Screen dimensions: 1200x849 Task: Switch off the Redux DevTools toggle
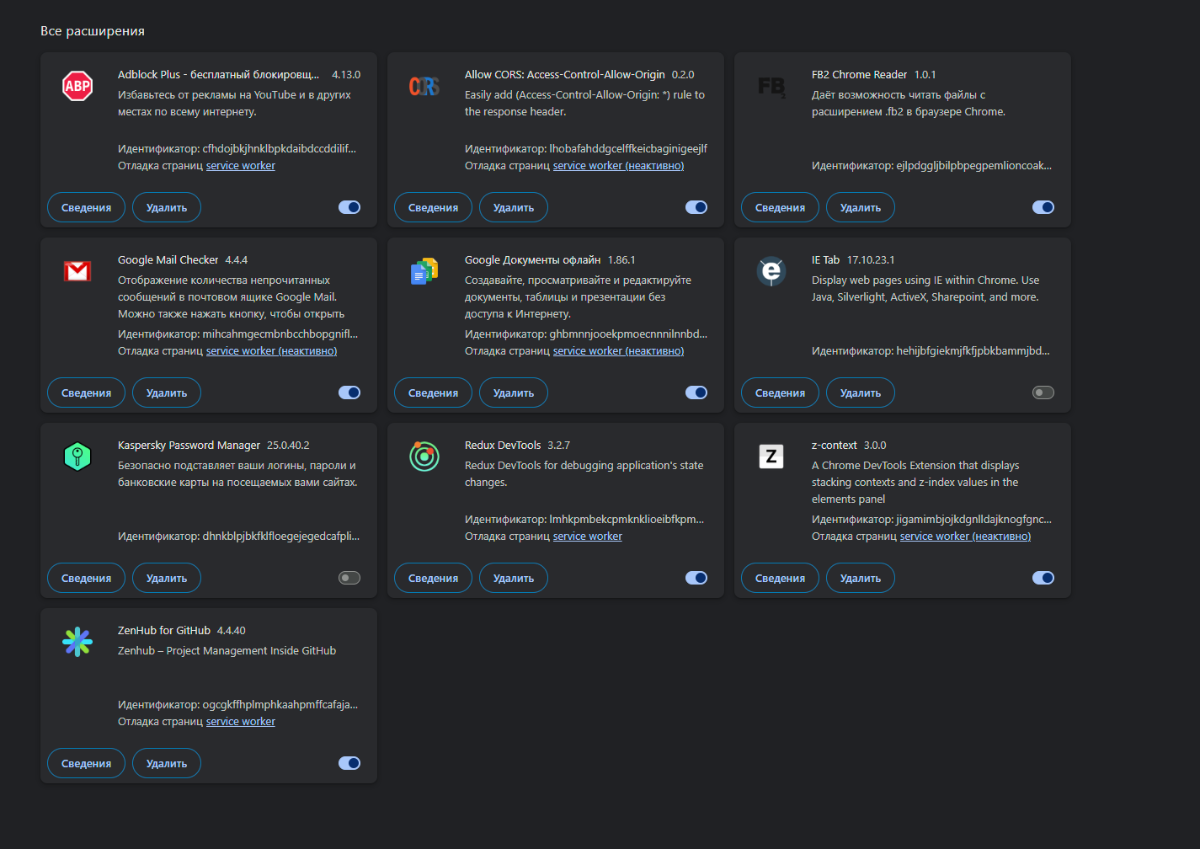click(696, 577)
